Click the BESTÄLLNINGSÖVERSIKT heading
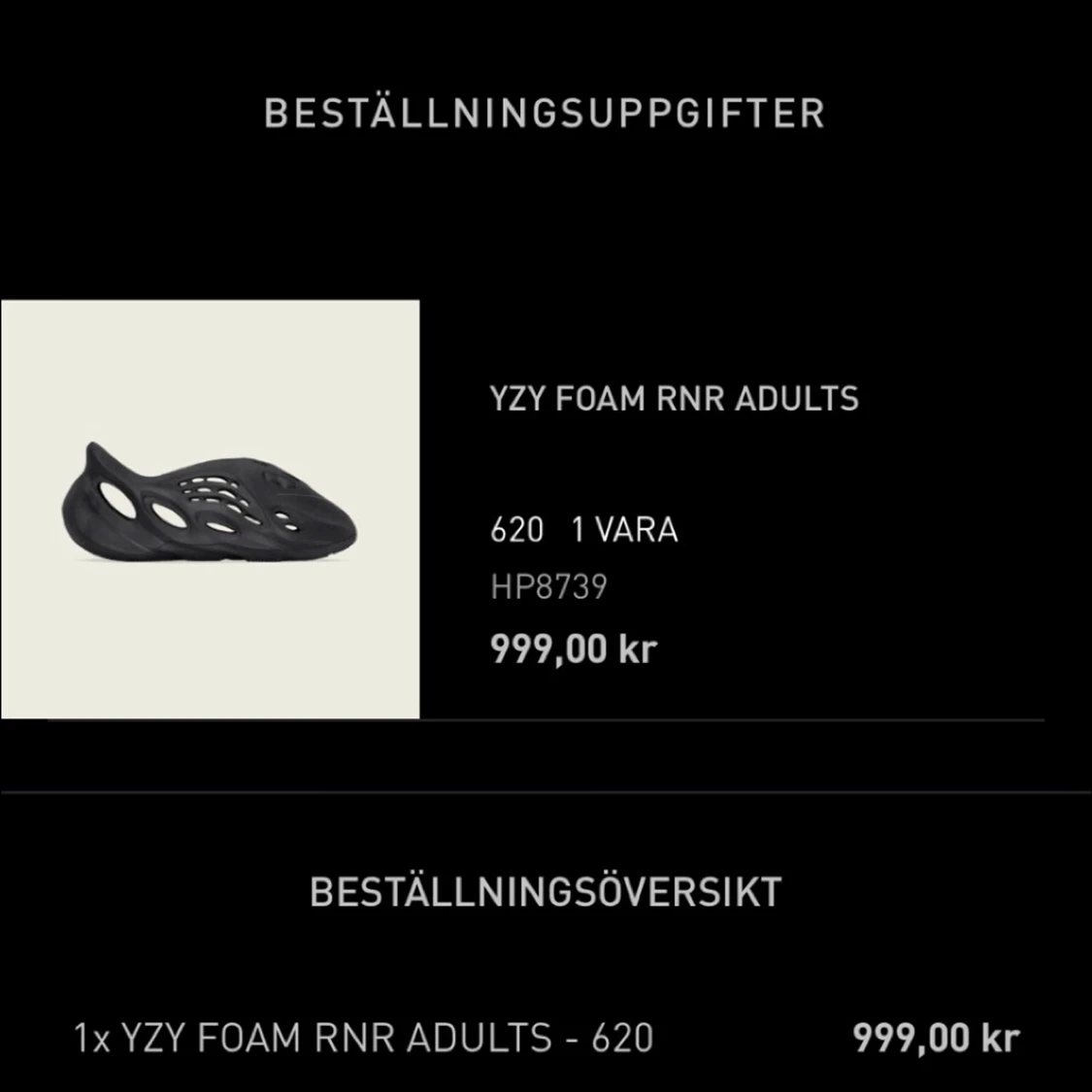This screenshot has width=1092, height=1092. pyautogui.click(x=546, y=892)
